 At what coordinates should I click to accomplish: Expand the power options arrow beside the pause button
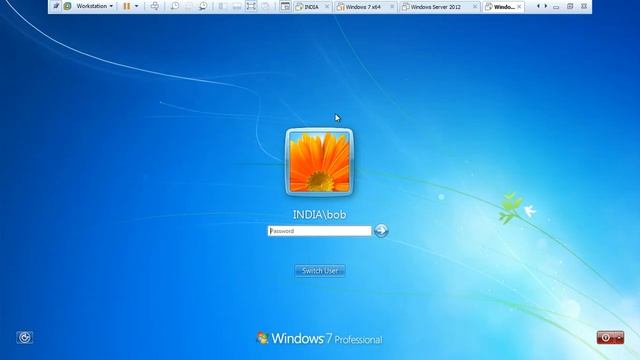click(137, 6)
